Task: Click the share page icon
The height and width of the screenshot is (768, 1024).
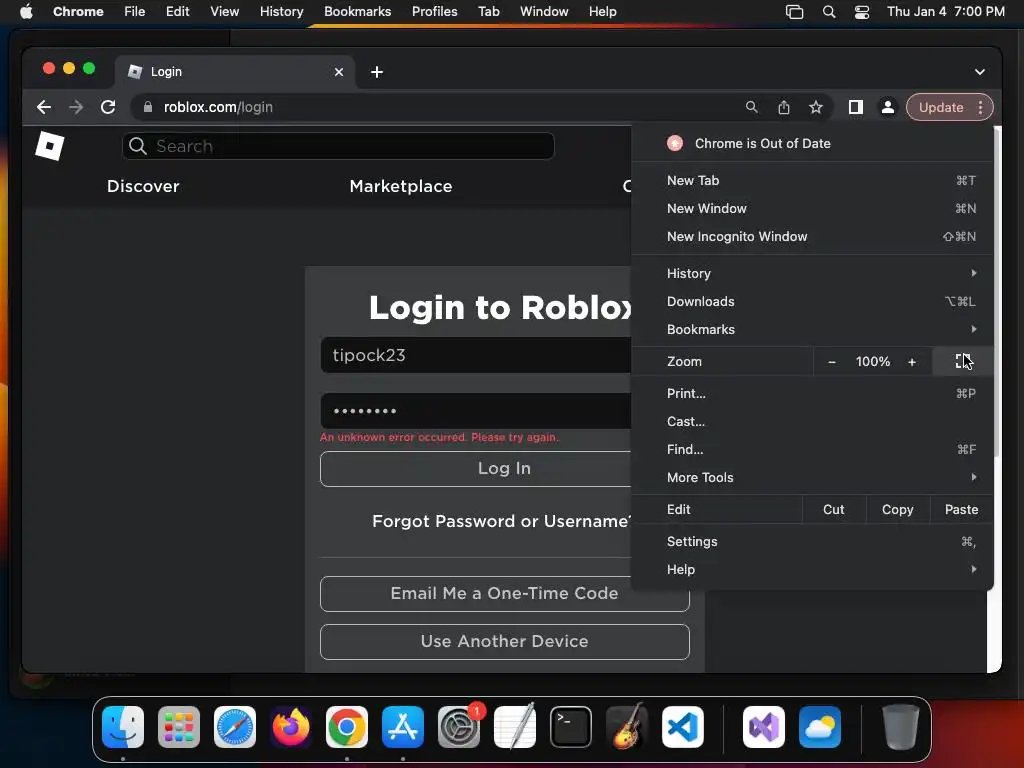Action: [x=784, y=107]
